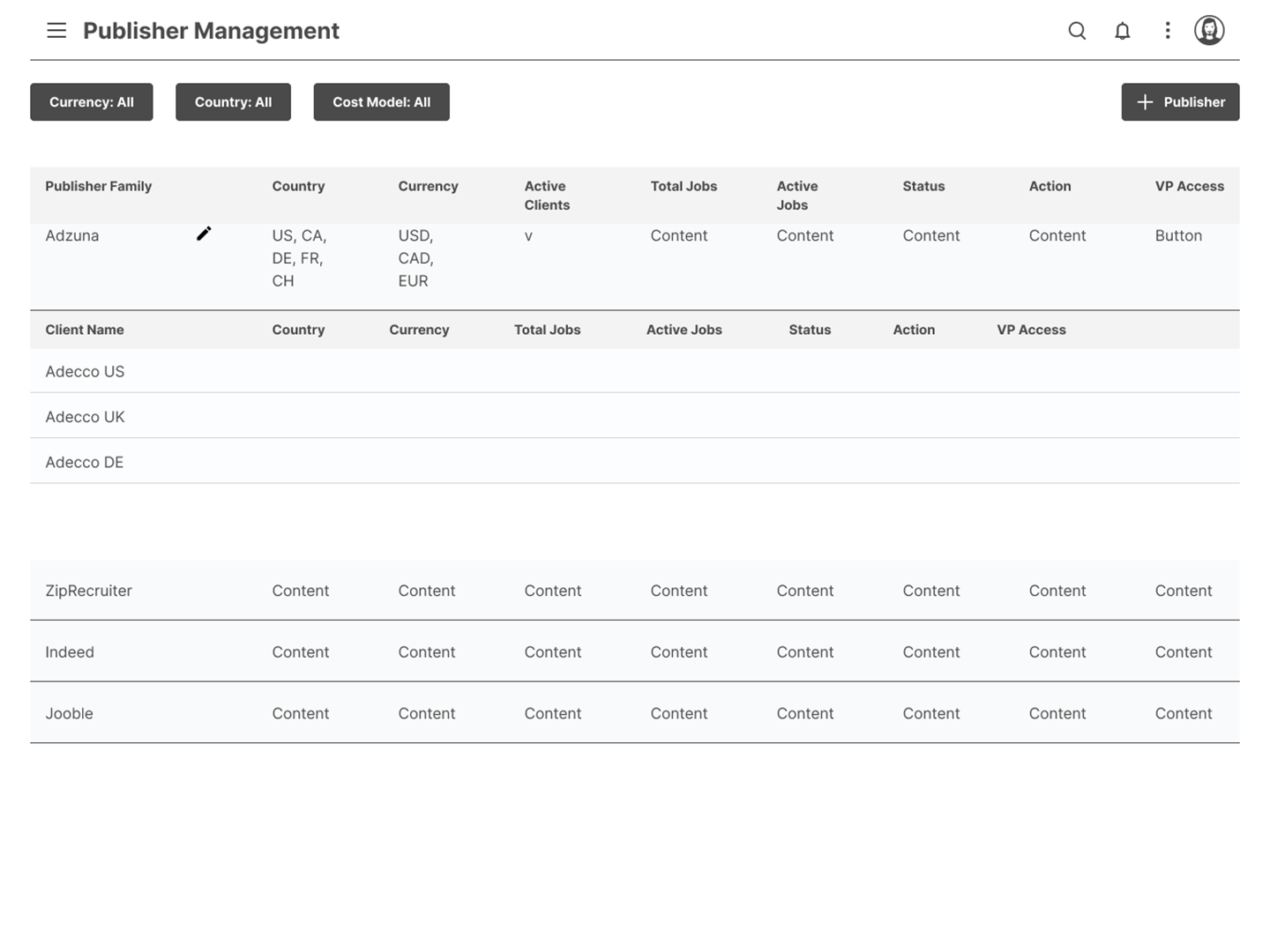Click the Publisher Family column header
The image size is (1270, 952).
pyautogui.click(x=99, y=186)
